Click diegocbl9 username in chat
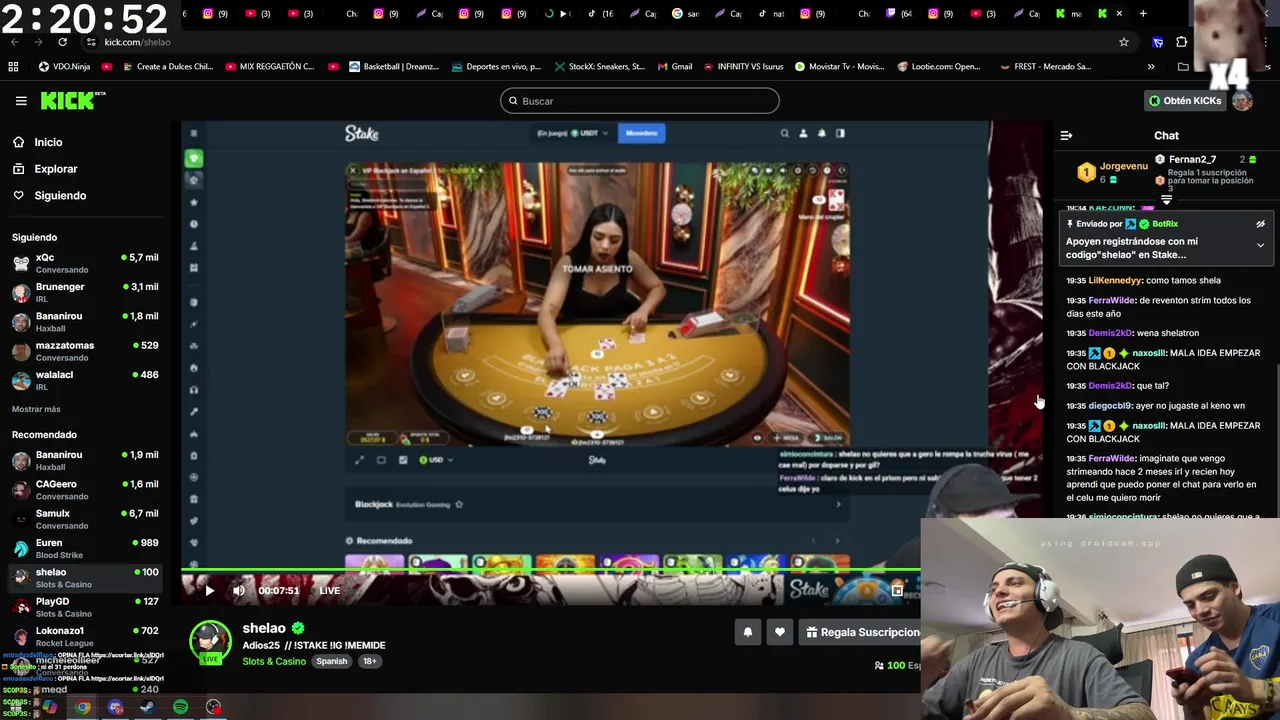1280x720 pixels. point(1110,406)
